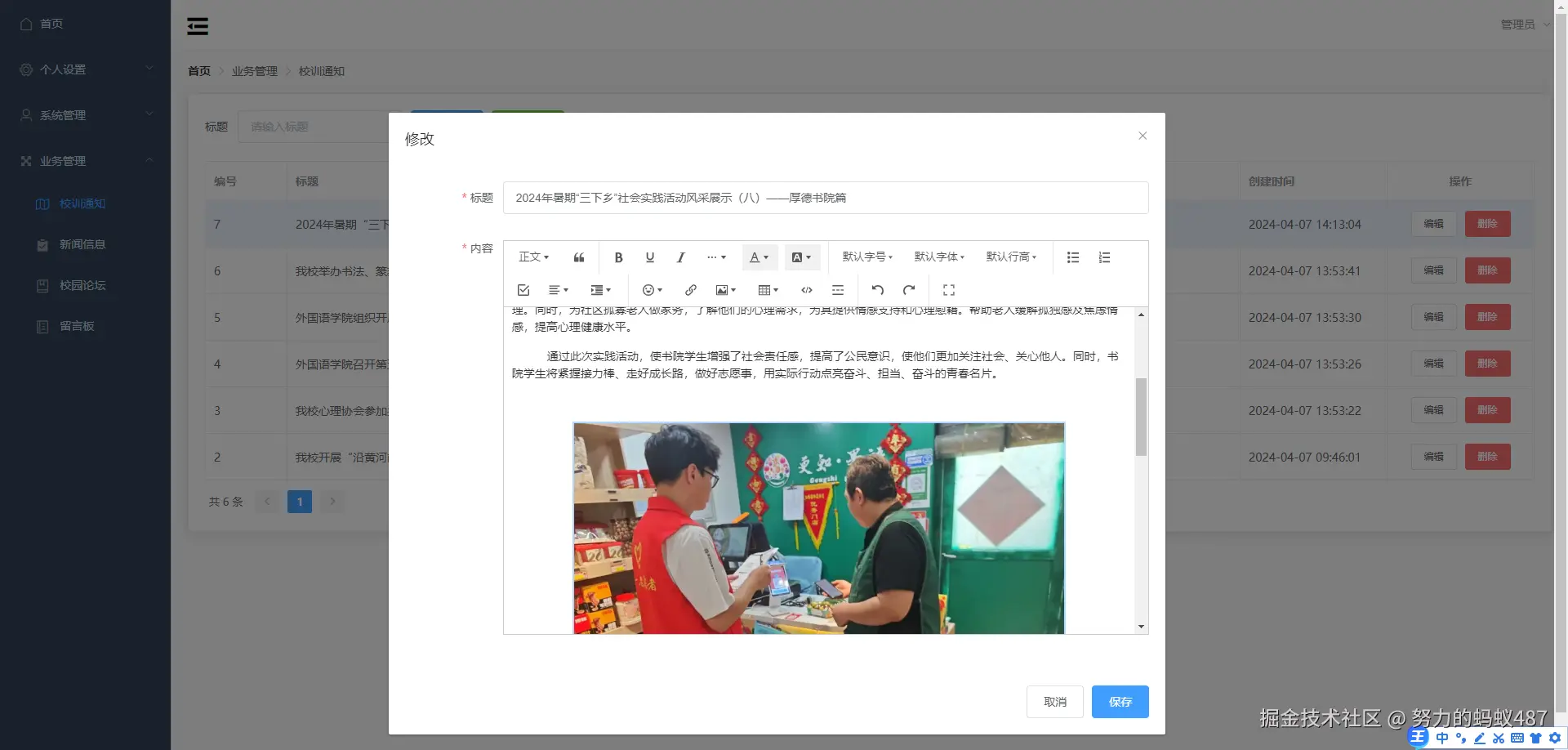Viewport: 1568px width, 750px height.
Task: Insert a hyperlink in the content editor
Action: pyautogui.click(x=690, y=290)
